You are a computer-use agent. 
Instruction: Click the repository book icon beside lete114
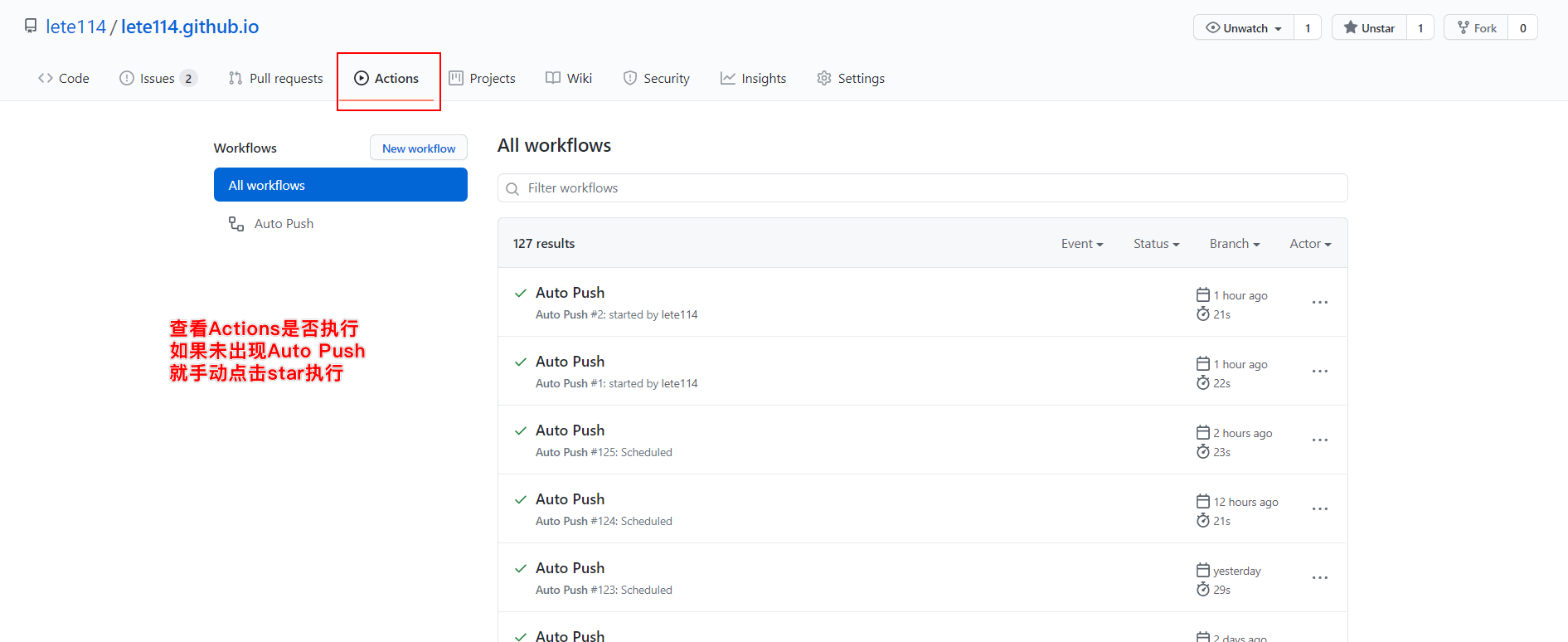click(31, 27)
